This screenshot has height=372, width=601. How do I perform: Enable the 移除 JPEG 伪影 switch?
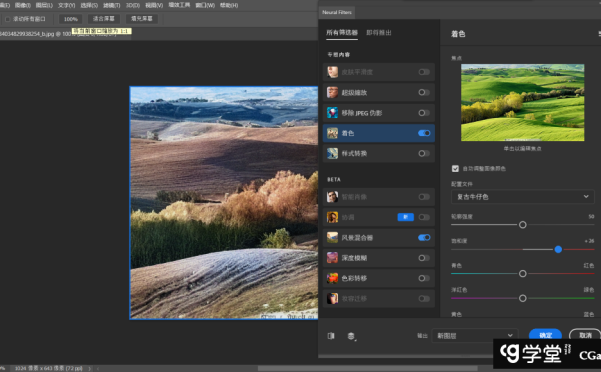coord(424,113)
